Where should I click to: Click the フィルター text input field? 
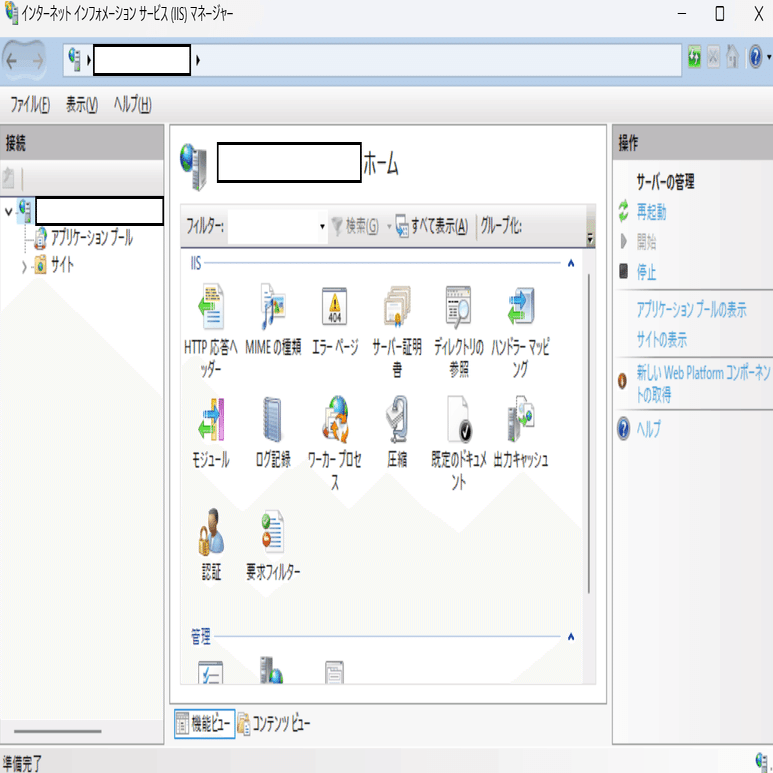click(273, 226)
